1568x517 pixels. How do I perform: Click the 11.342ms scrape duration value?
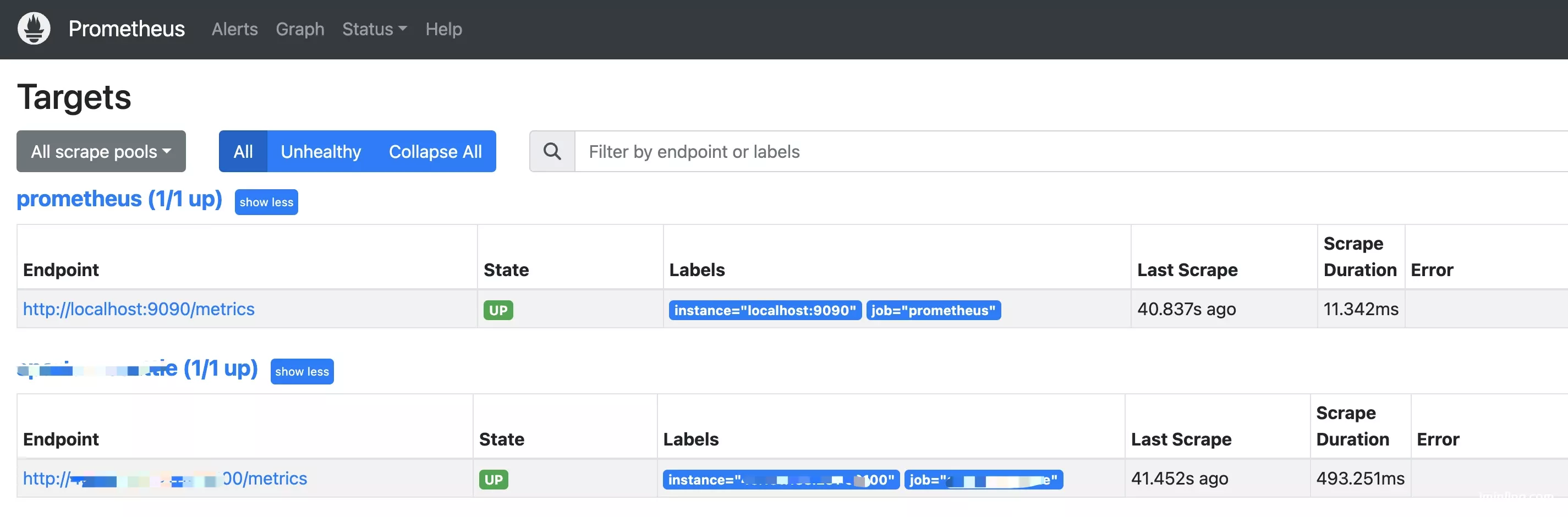pyautogui.click(x=1361, y=309)
